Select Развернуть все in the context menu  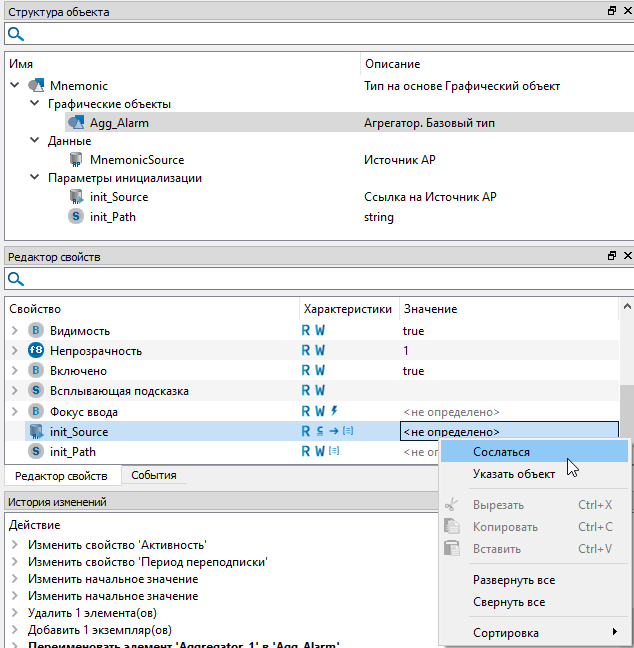coord(513,580)
